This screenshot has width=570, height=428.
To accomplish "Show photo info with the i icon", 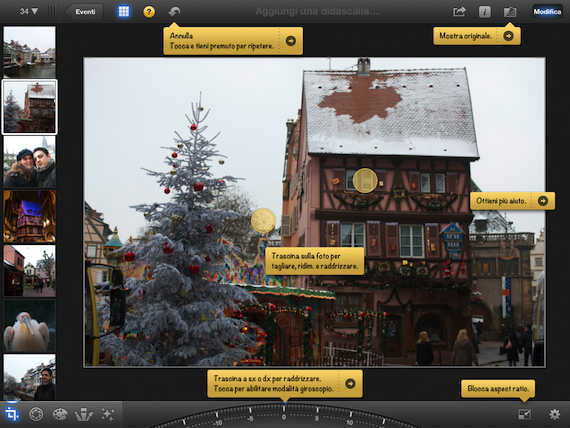I will point(484,12).
